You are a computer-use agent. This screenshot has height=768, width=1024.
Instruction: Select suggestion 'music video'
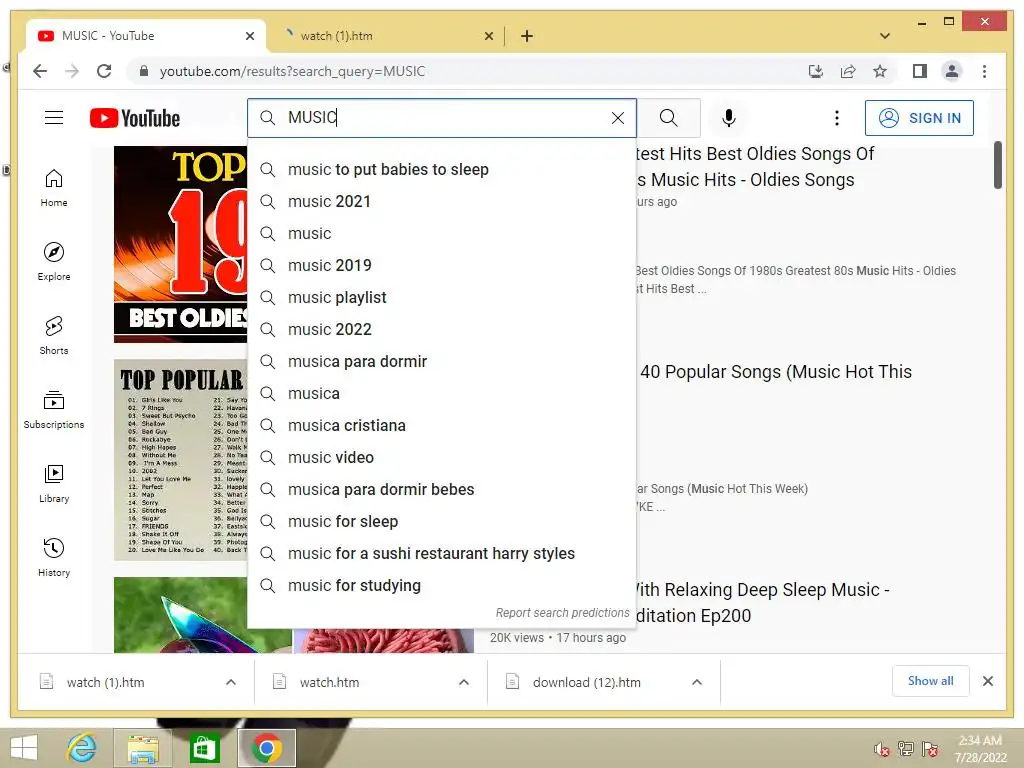point(441,458)
